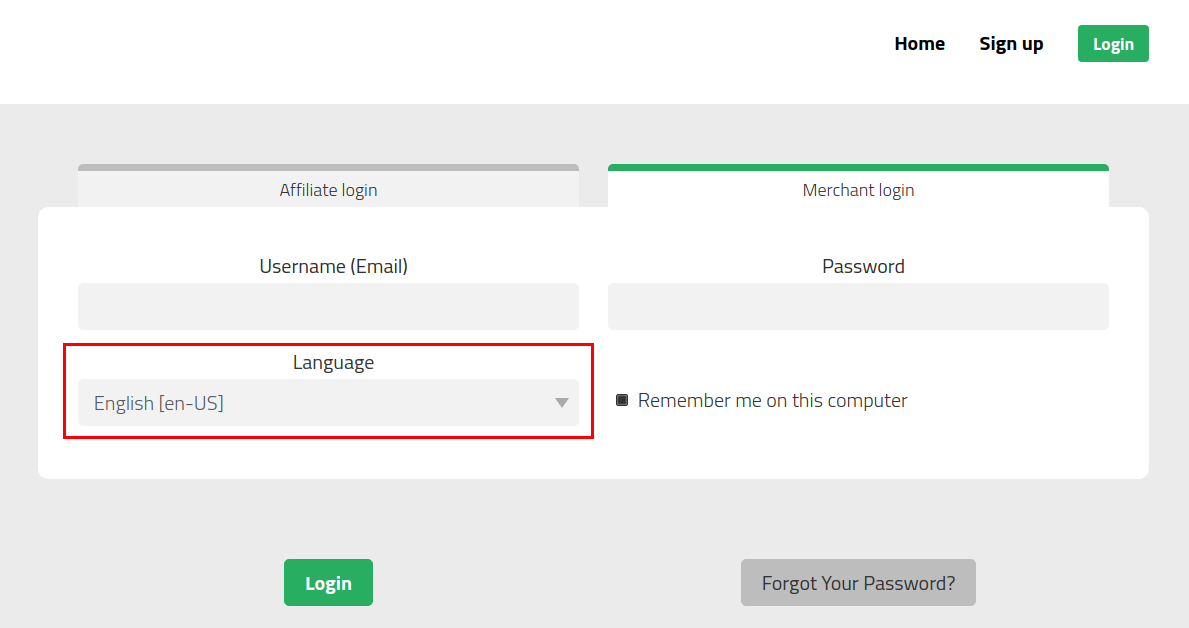Click the 'Remember me on this computer' label

point(772,400)
